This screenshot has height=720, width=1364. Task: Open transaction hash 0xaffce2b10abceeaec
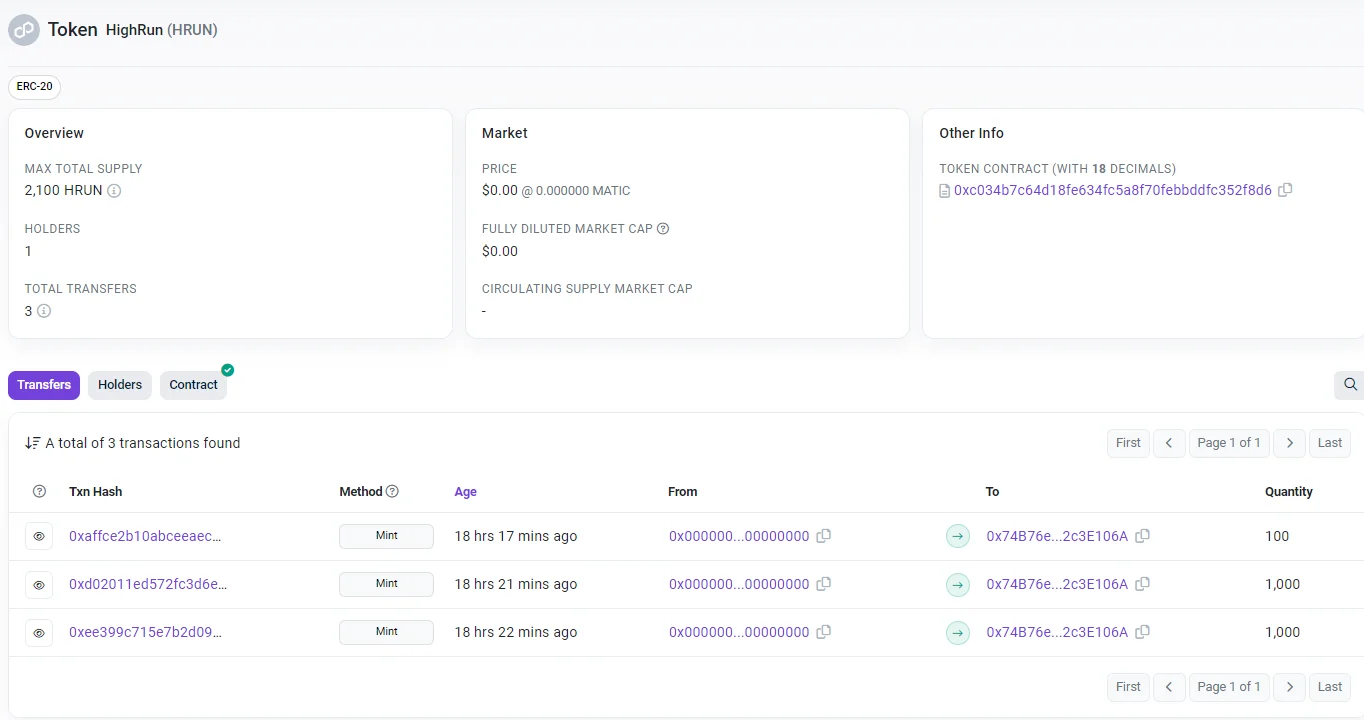point(145,536)
